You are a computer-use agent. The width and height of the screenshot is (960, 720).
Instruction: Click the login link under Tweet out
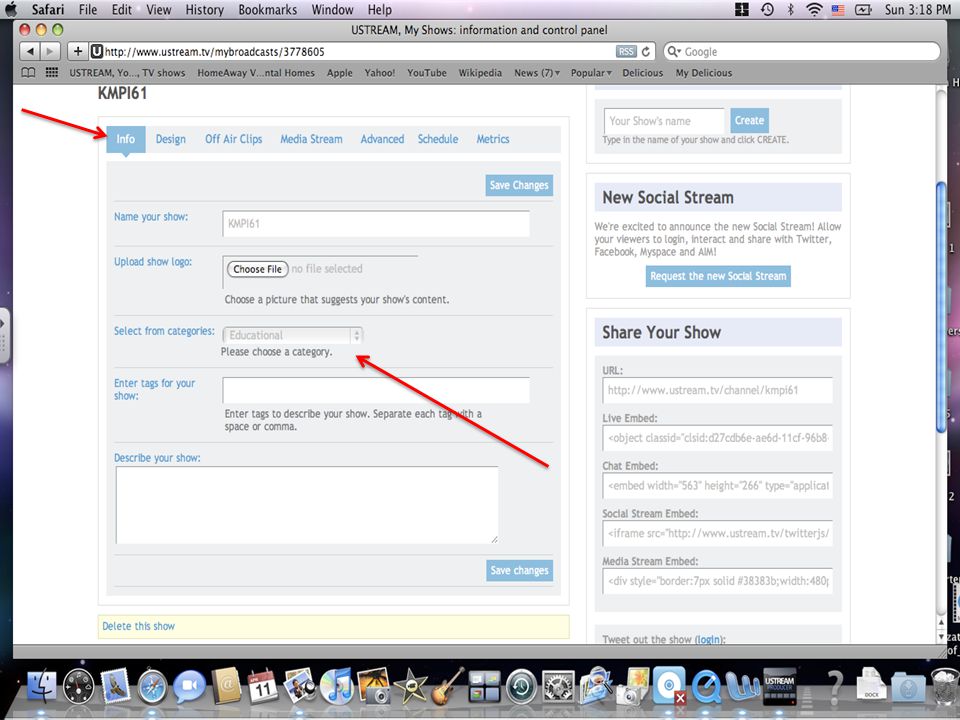pos(708,639)
